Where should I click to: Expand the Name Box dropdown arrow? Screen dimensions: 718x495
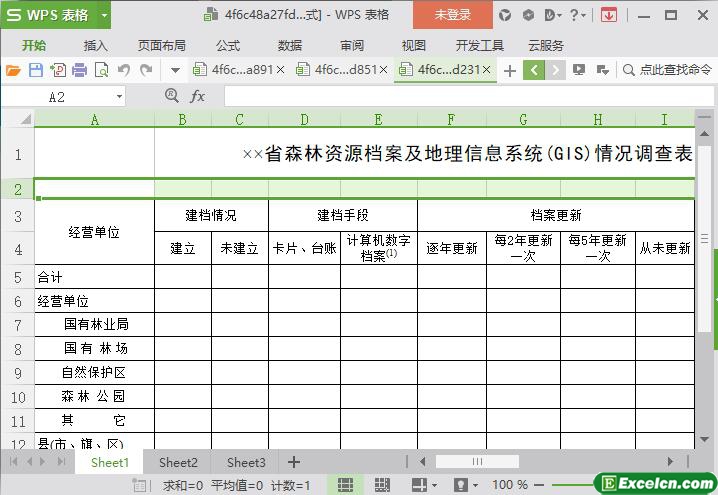119,97
